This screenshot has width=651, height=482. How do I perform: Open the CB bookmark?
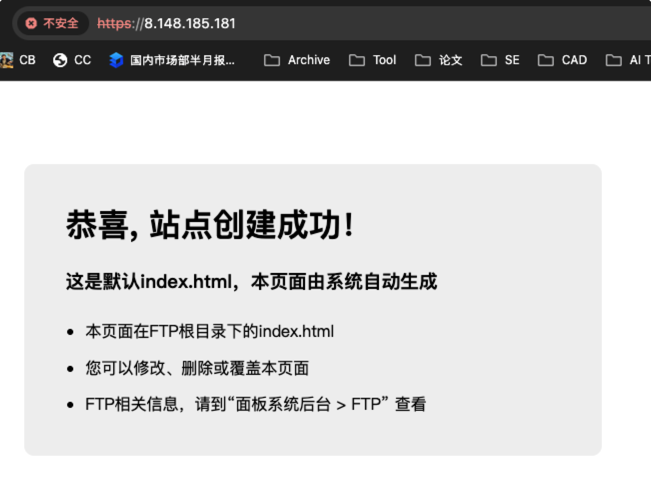point(18,60)
